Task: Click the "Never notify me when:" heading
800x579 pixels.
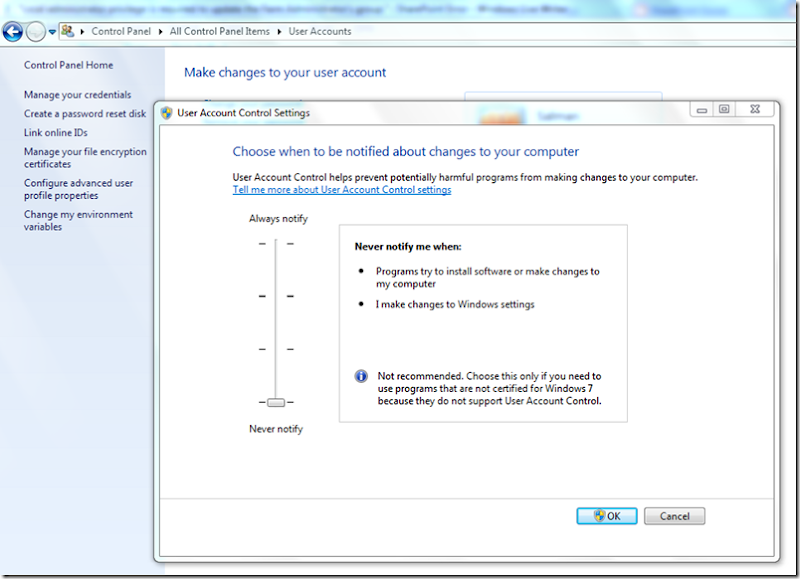Action: tap(408, 246)
